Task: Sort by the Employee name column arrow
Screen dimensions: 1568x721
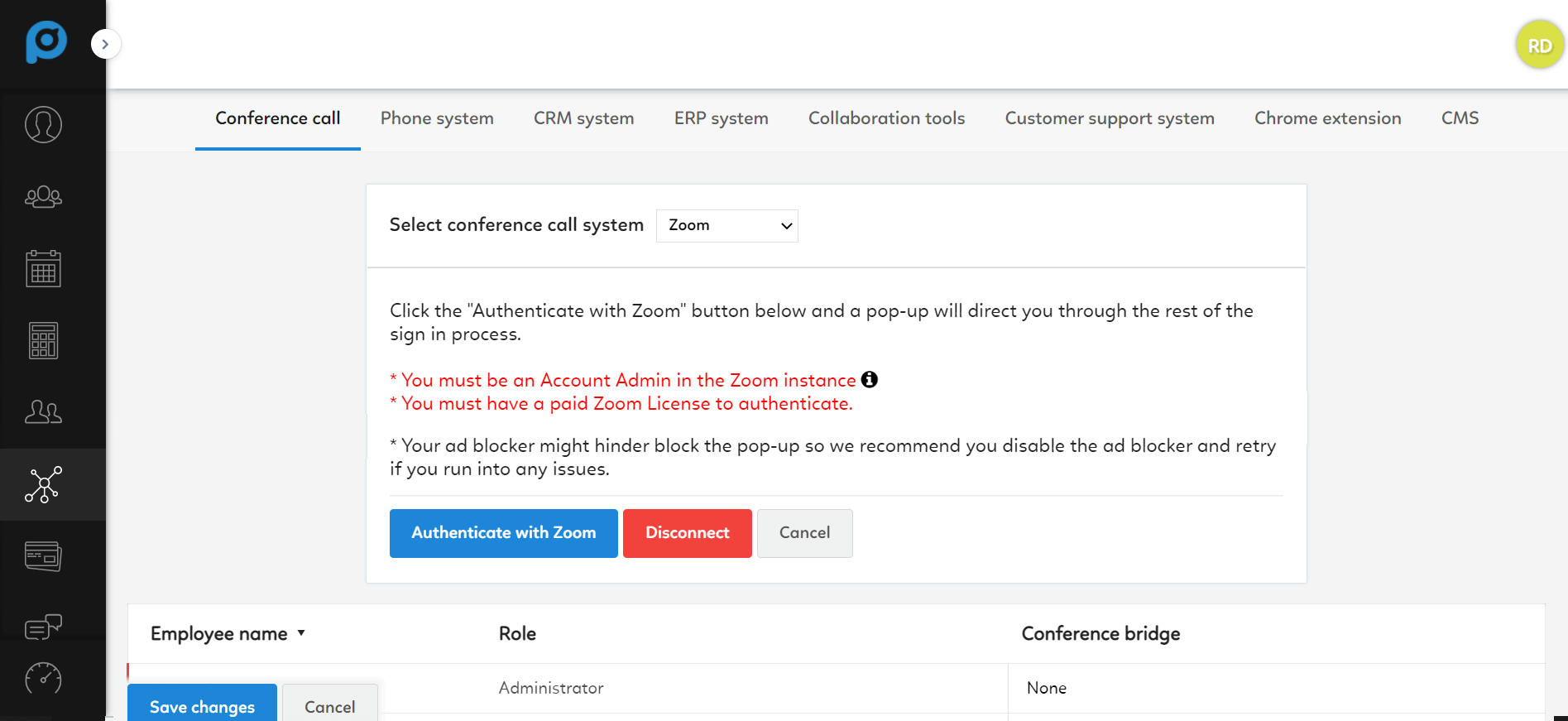Action: pos(301,633)
